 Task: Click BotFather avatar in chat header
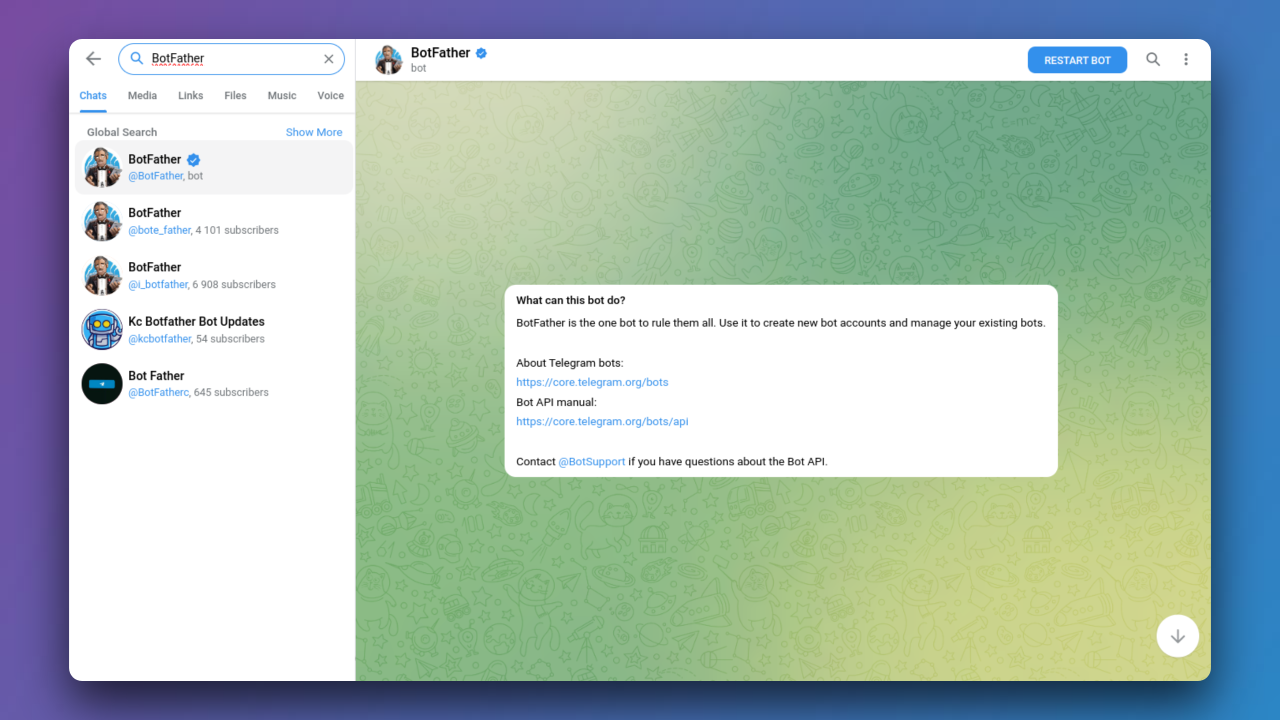click(389, 60)
